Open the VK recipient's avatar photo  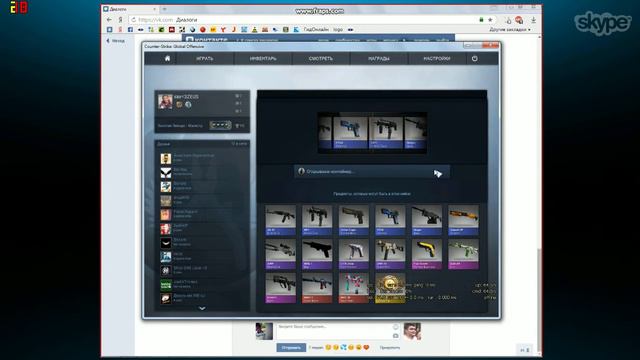click(412, 331)
